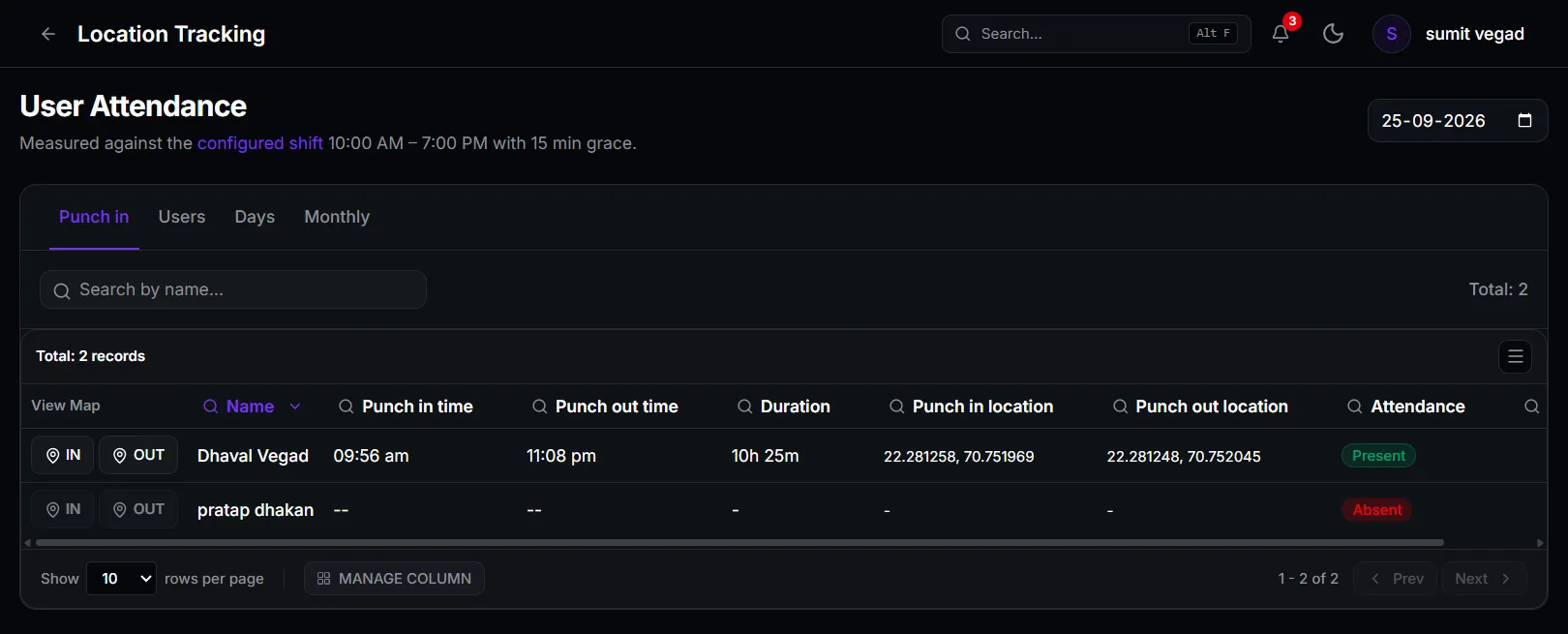
Task: Click the last column search icon
Action: (1531, 407)
